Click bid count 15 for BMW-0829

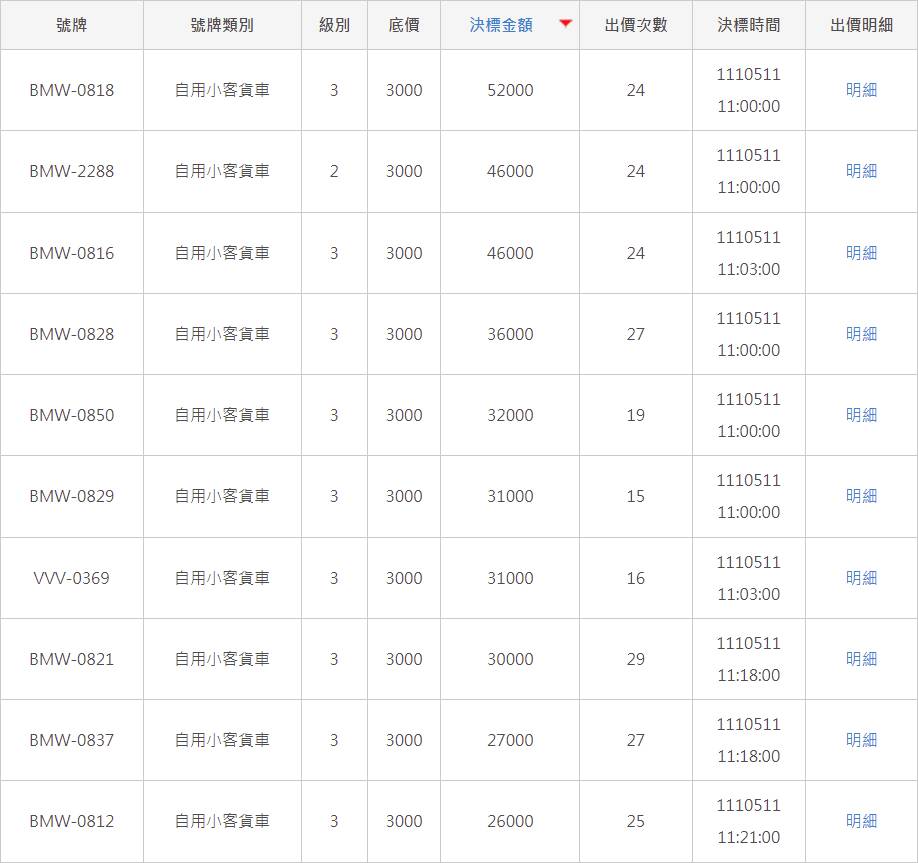click(x=636, y=496)
